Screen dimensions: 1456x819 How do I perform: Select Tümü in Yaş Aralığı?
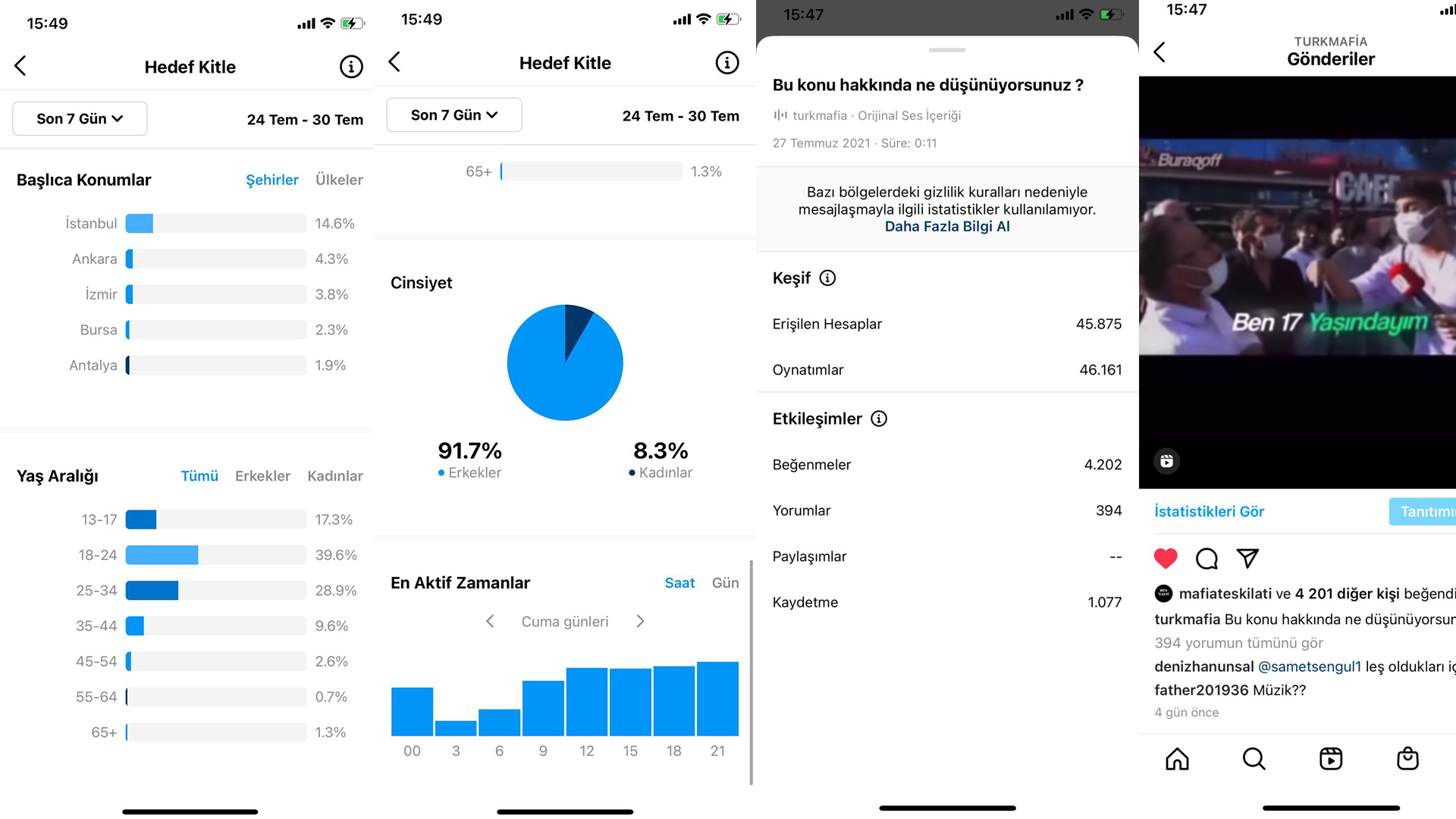pos(199,476)
